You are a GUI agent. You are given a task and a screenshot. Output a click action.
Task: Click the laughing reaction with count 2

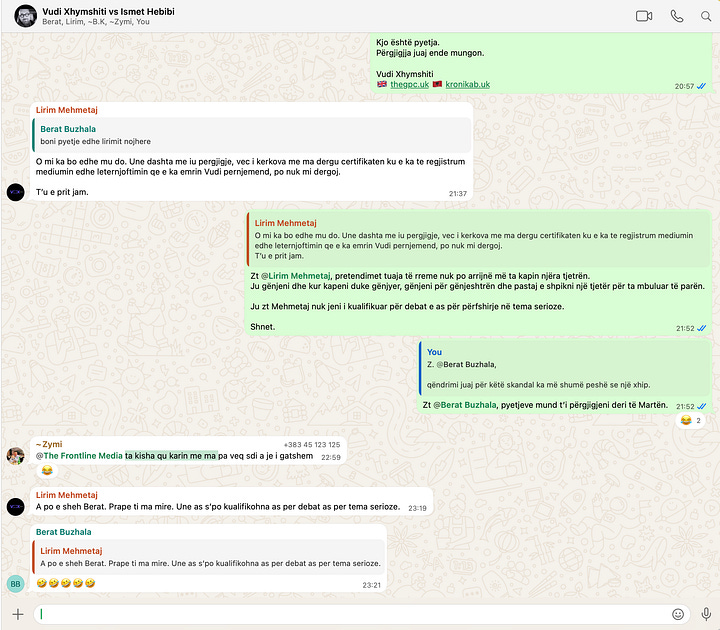point(691,420)
